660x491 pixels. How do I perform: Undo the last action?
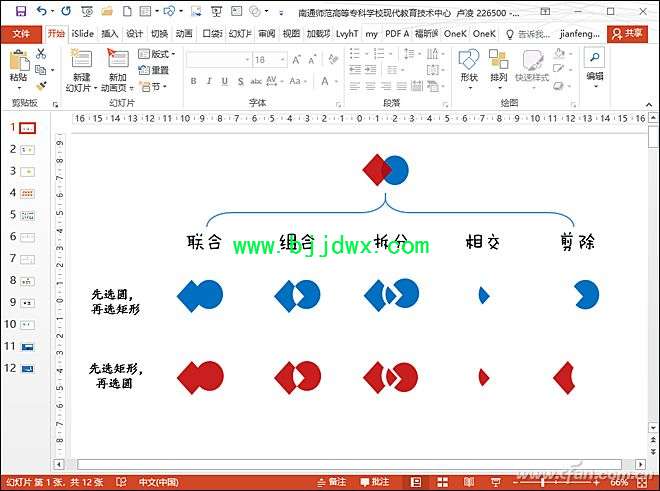[x=41, y=11]
